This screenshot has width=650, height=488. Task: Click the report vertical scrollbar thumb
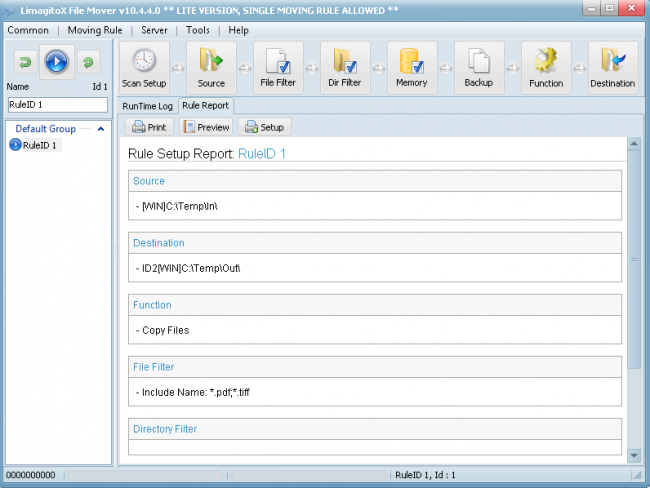pyautogui.click(x=633, y=260)
